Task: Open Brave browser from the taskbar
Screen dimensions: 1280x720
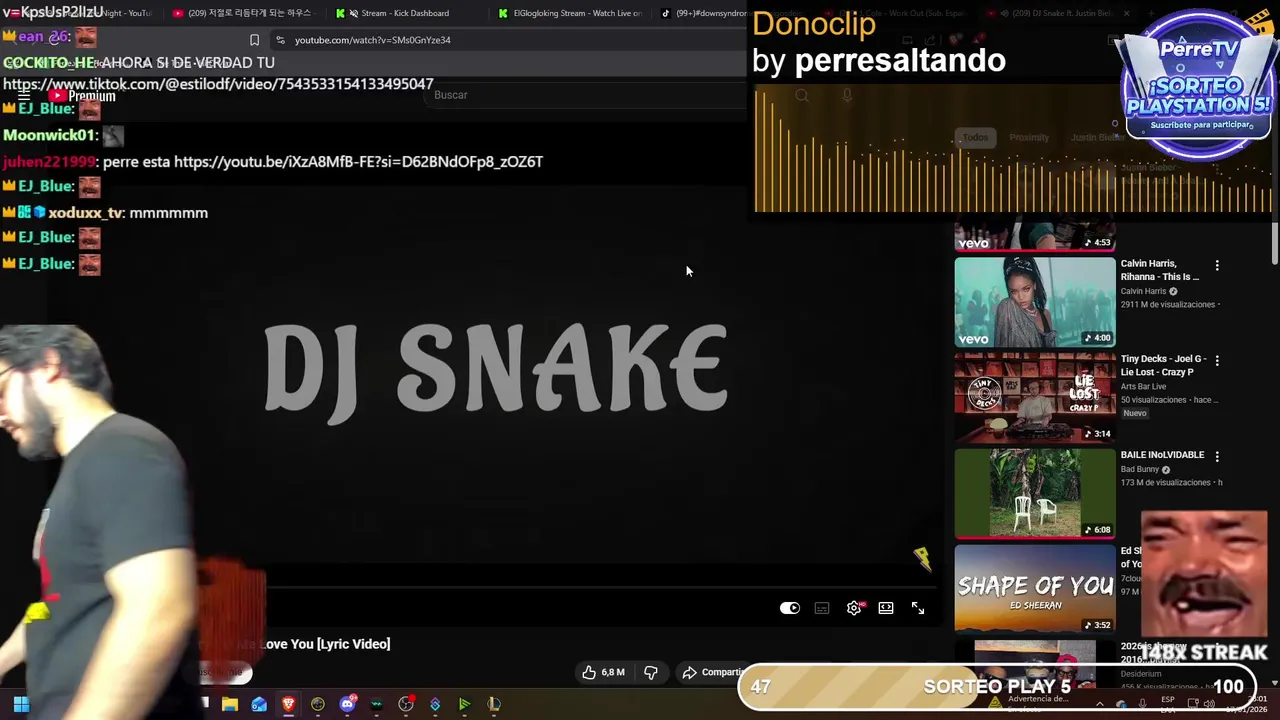Action: 288,704
